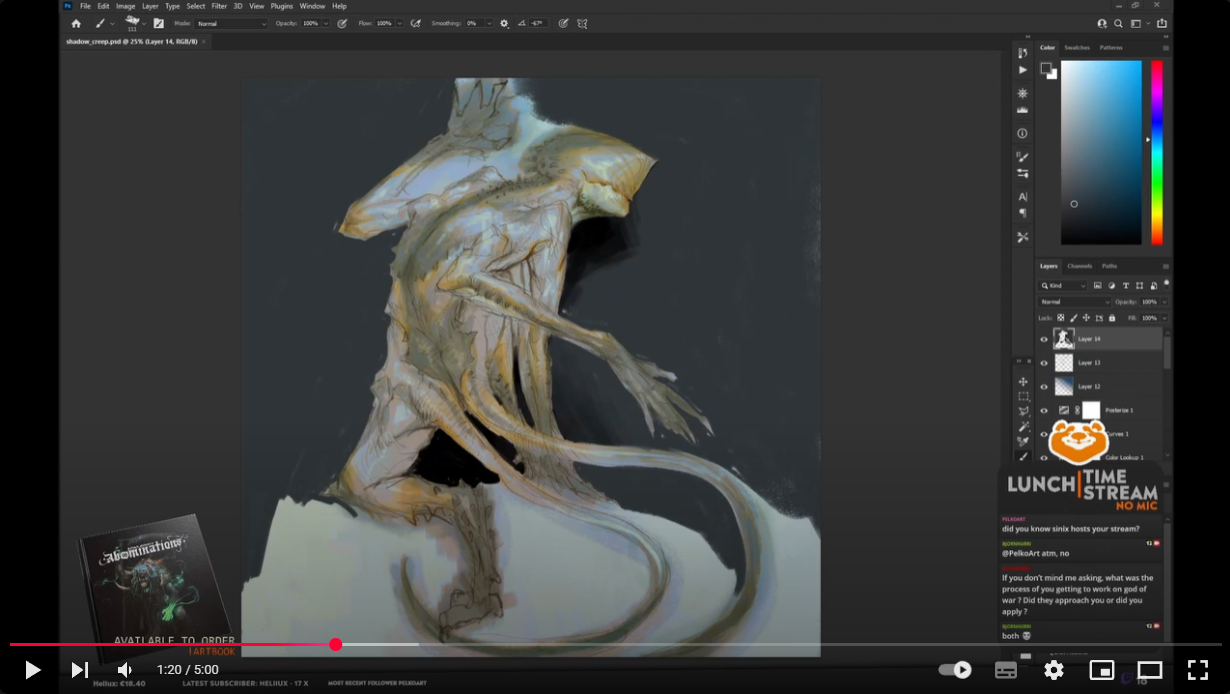Open smoothing options gear icon
The width and height of the screenshot is (1230, 694).
[504, 23]
